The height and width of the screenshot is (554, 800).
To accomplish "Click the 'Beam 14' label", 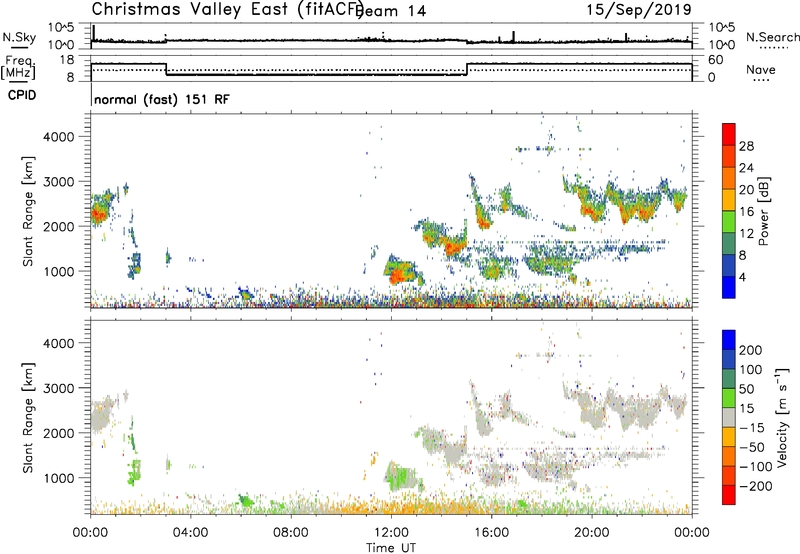I will pyautogui.click(x=392, y=11).
